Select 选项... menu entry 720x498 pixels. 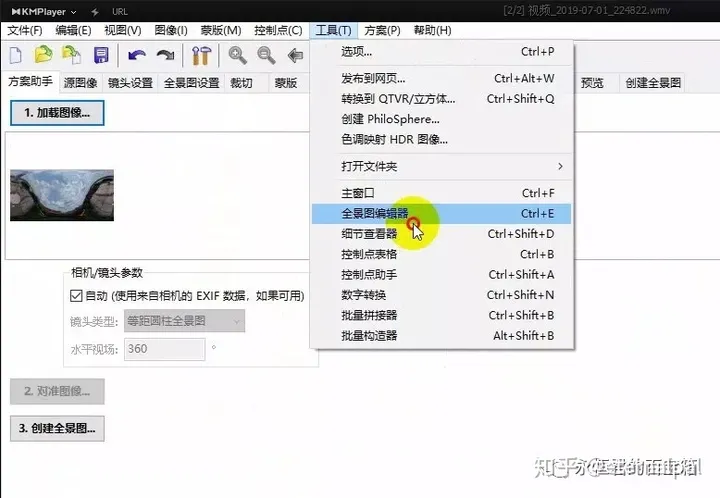[x=442, y=51]
